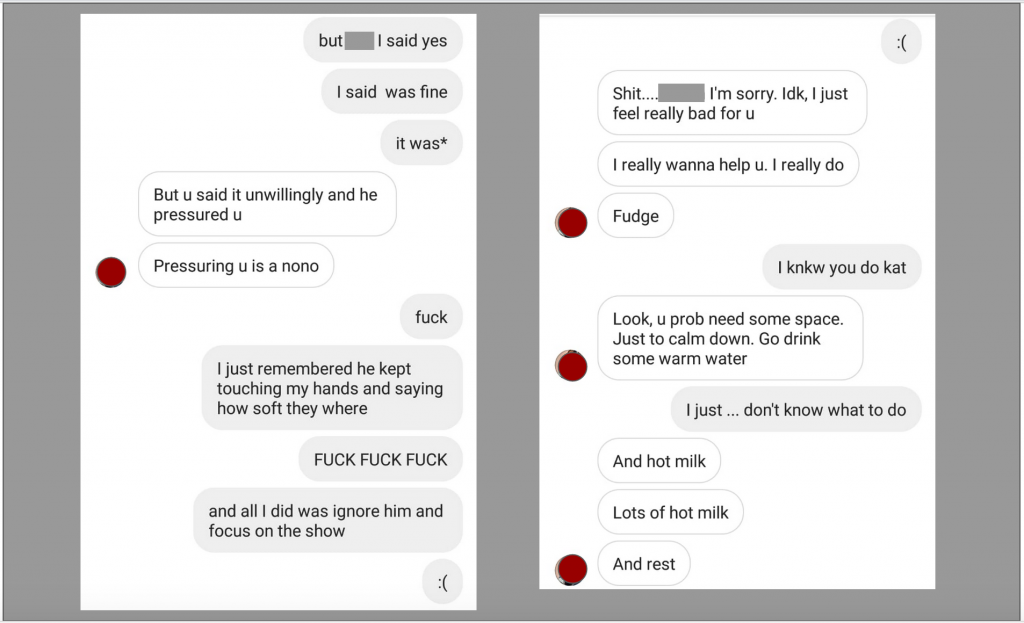Select the 'I knkw you do kat' message
1024x623 pixels.
pyautogui.click(x=842, y=267)
